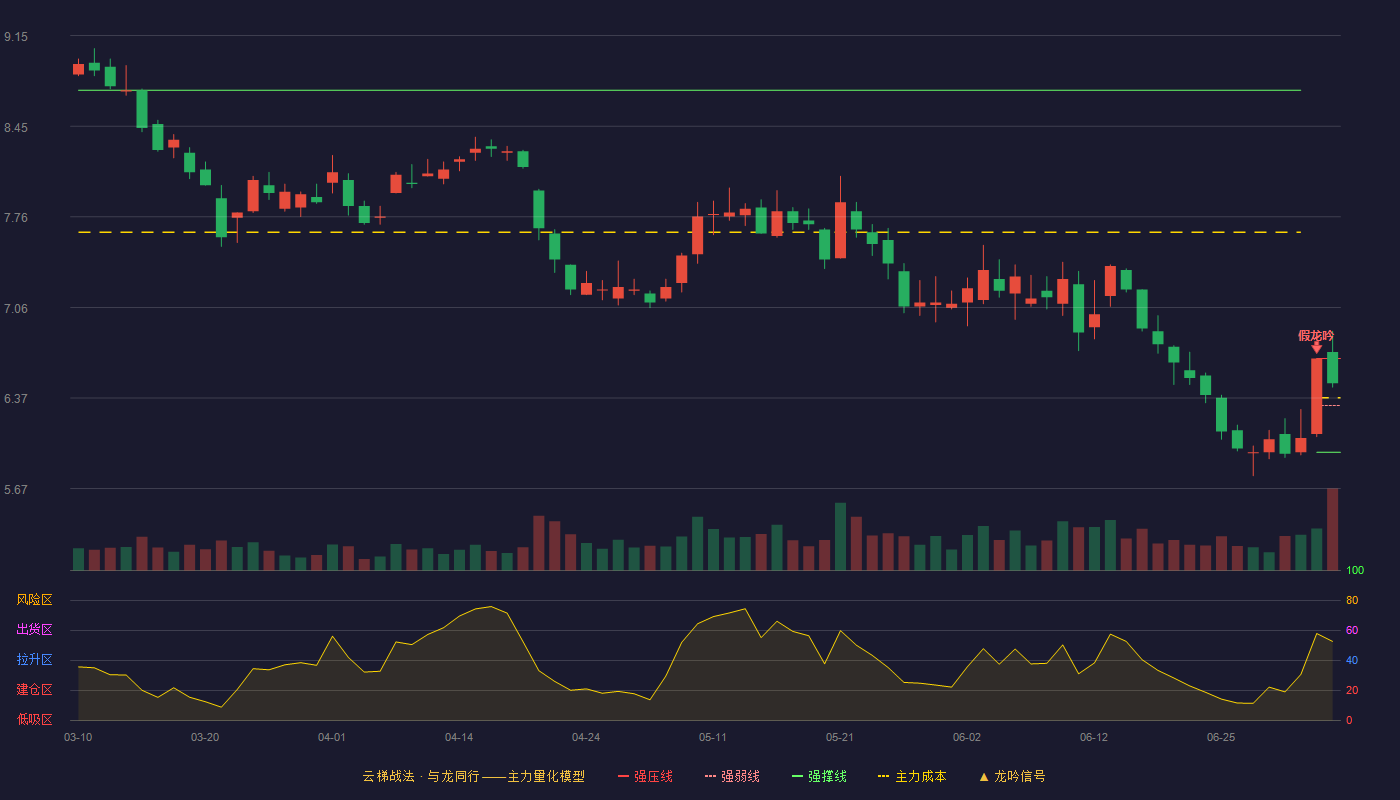This screenshot has height=800, width=1400.
Task: Click the yellow dashed cost line at 7.6
Action: pos(689,232)
